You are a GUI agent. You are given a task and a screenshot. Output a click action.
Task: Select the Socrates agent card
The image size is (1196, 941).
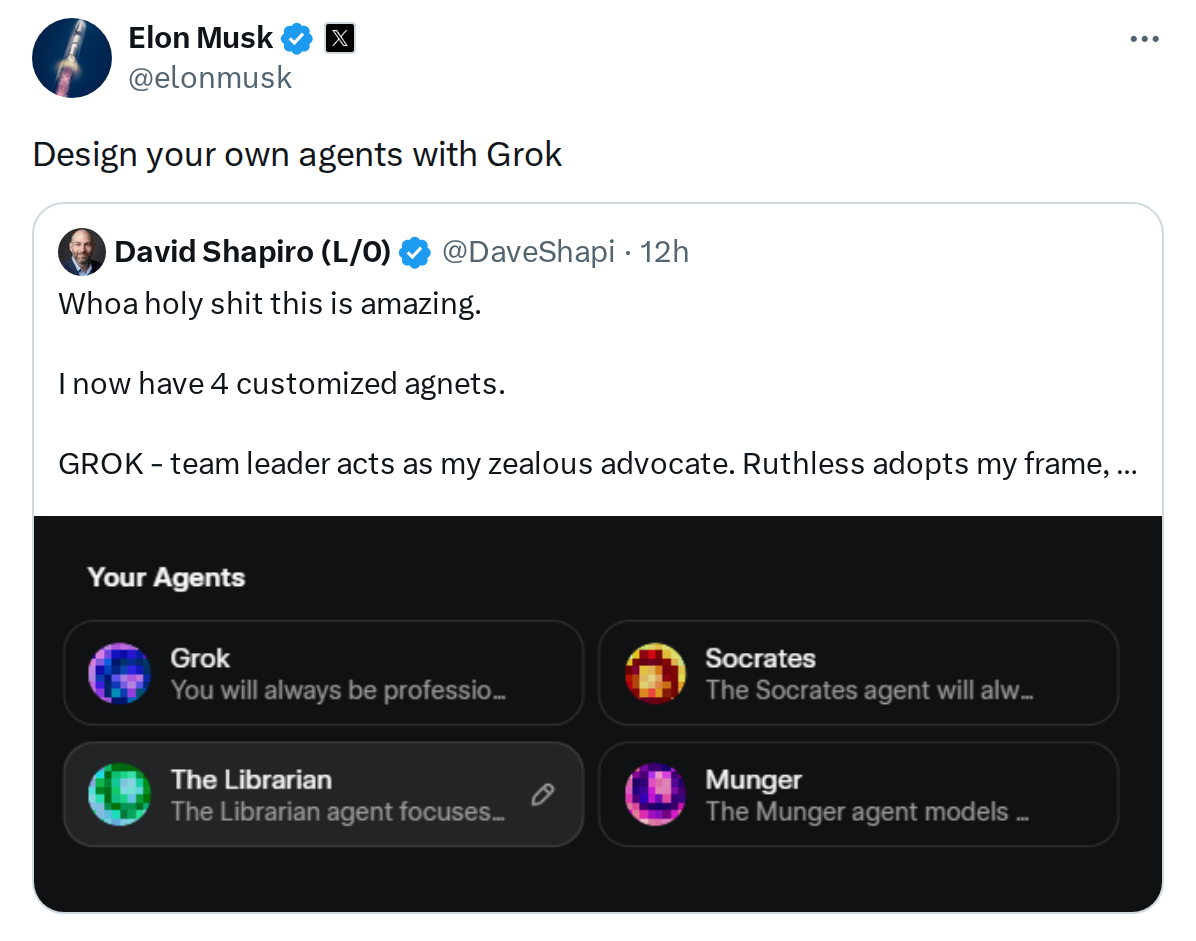[x=858, y=673]
